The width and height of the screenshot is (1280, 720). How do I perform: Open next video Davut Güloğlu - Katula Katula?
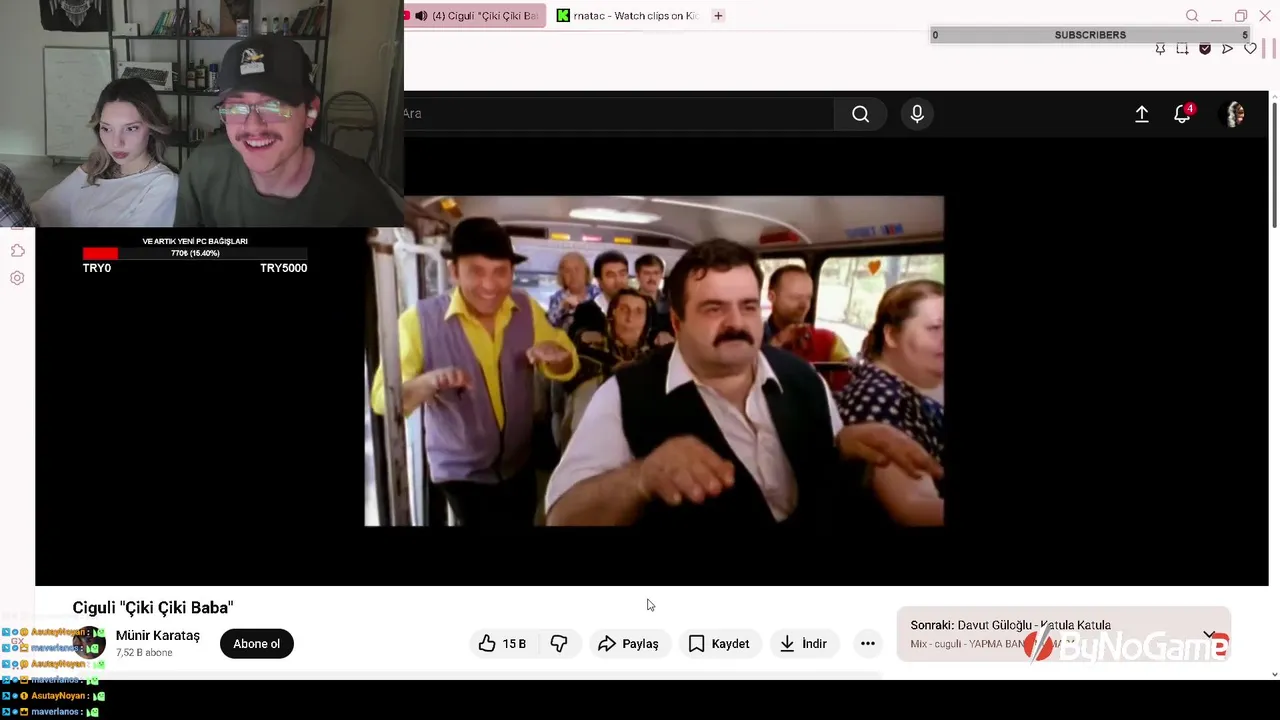(1034, 625)
